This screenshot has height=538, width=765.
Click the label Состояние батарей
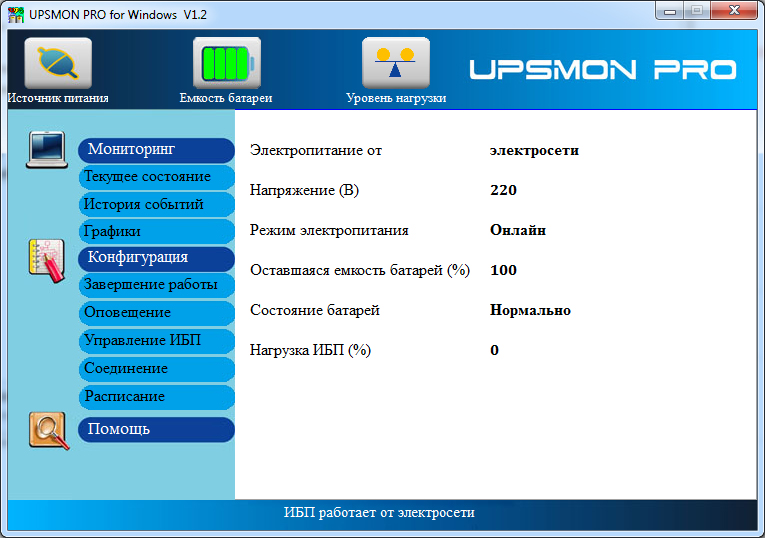point(315,310)
